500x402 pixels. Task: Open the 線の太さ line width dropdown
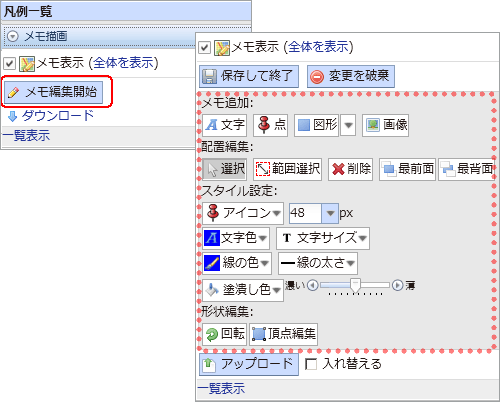coord(318,263)
